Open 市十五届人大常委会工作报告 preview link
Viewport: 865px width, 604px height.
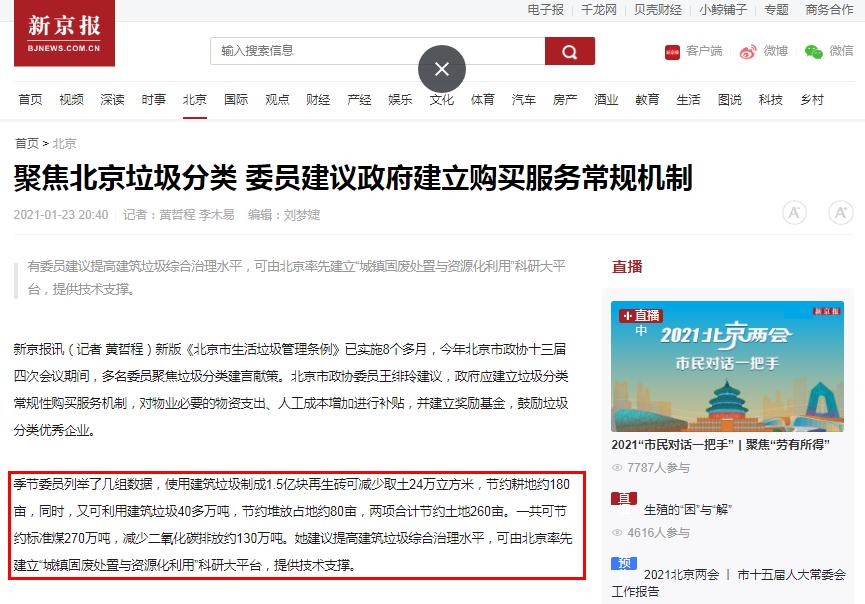click(728, 582)
